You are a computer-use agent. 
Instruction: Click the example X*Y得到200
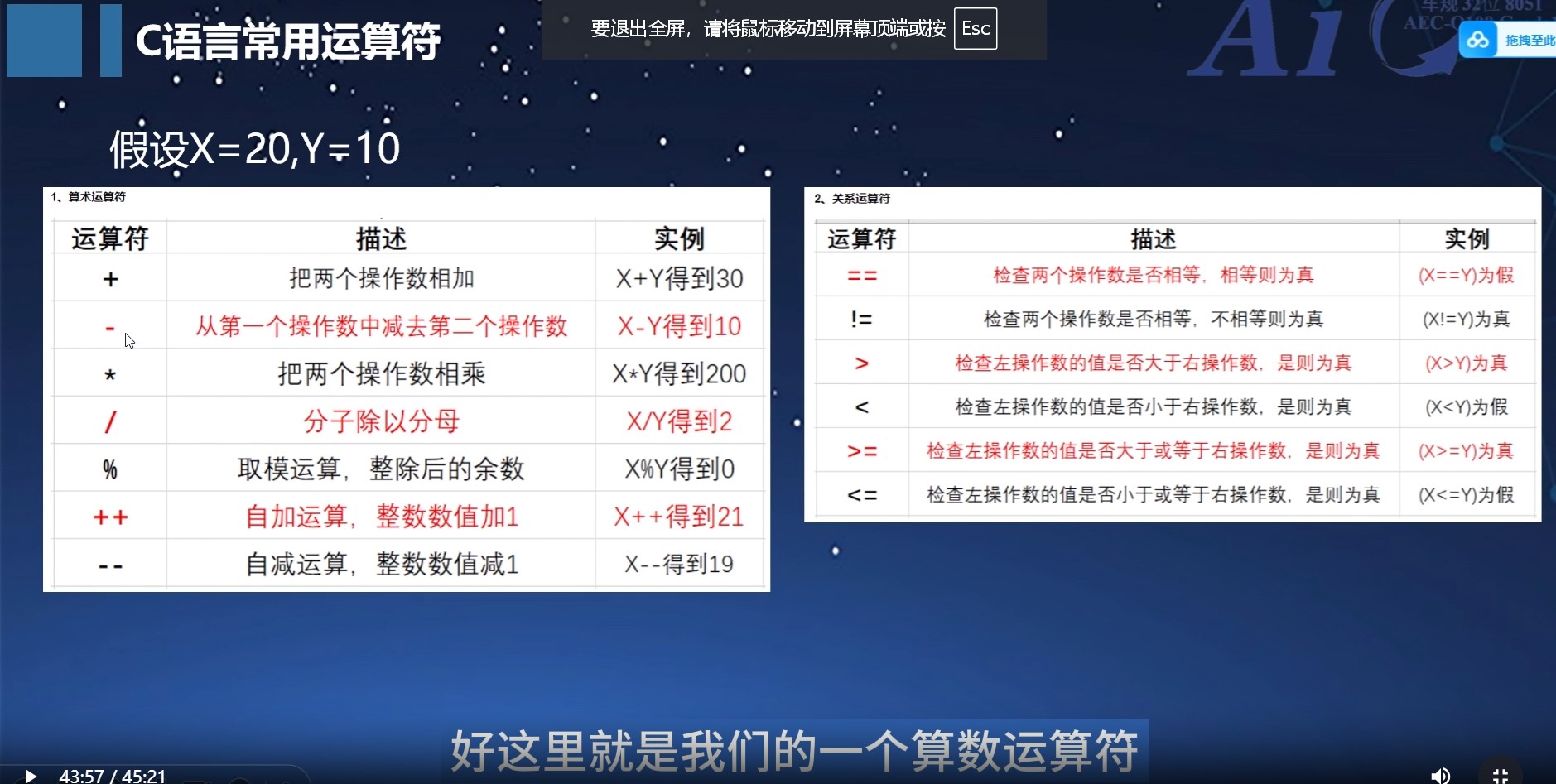(679, 373)
